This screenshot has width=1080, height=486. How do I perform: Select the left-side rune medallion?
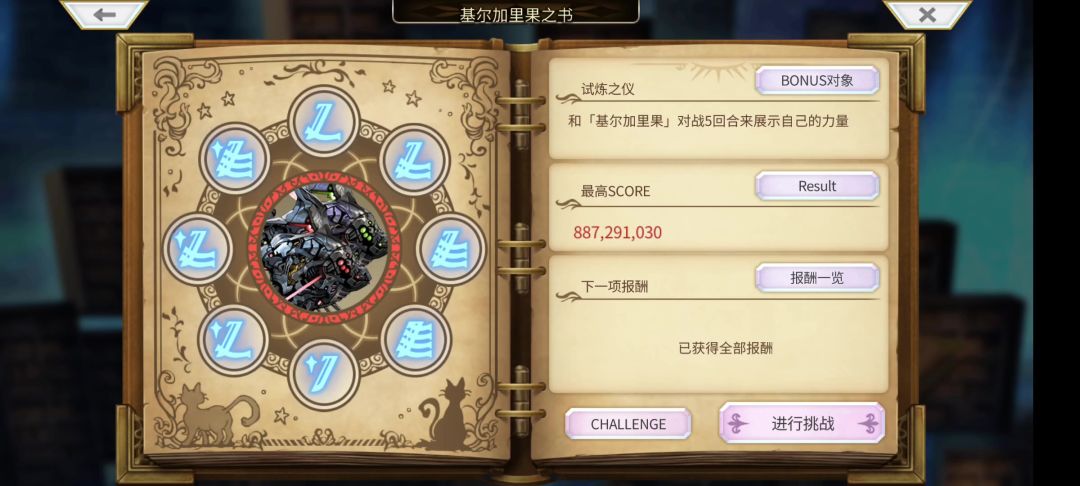tap(198, 249)
